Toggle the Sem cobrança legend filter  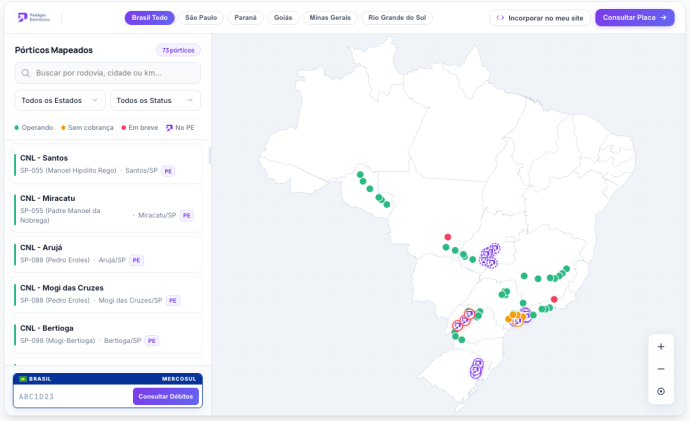87,128
